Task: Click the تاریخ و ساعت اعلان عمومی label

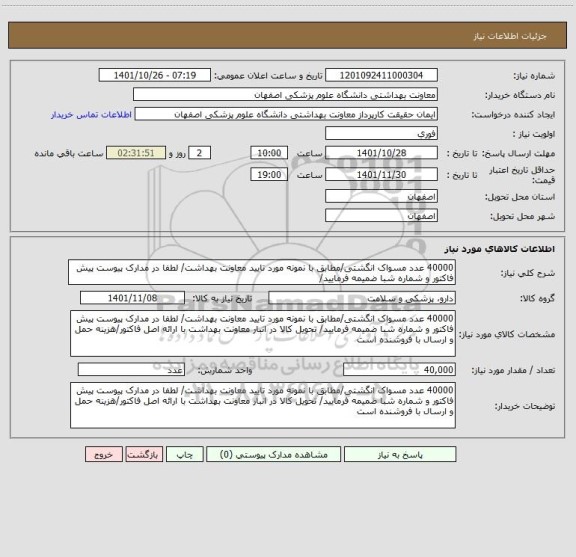Action: tap(269, 76)
